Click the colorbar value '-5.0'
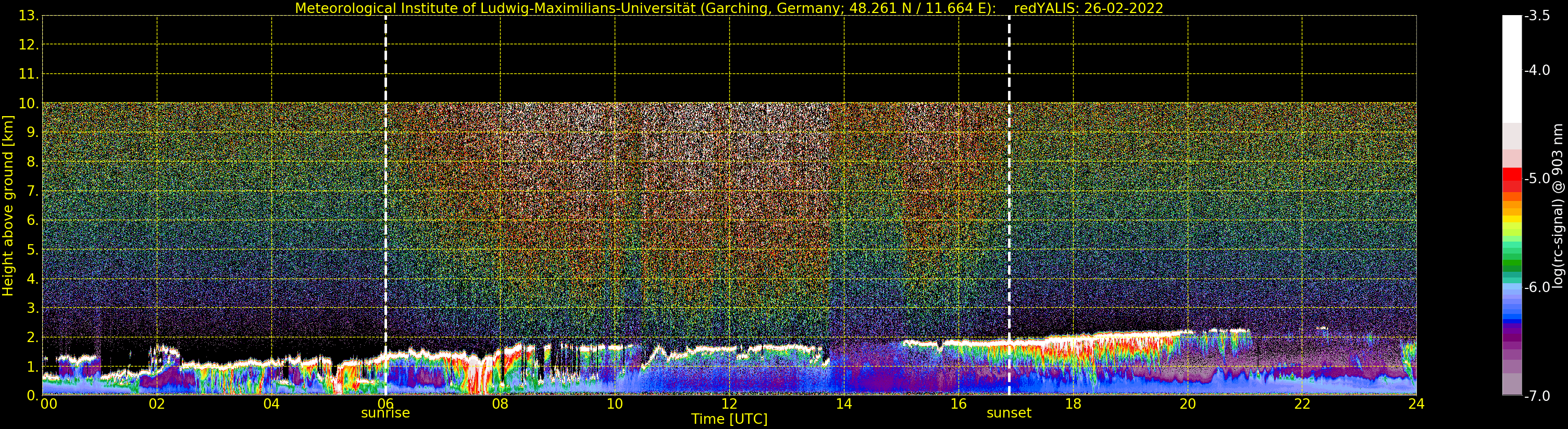This screenshot has height=429, width=1568. [x=1537, y=178]
